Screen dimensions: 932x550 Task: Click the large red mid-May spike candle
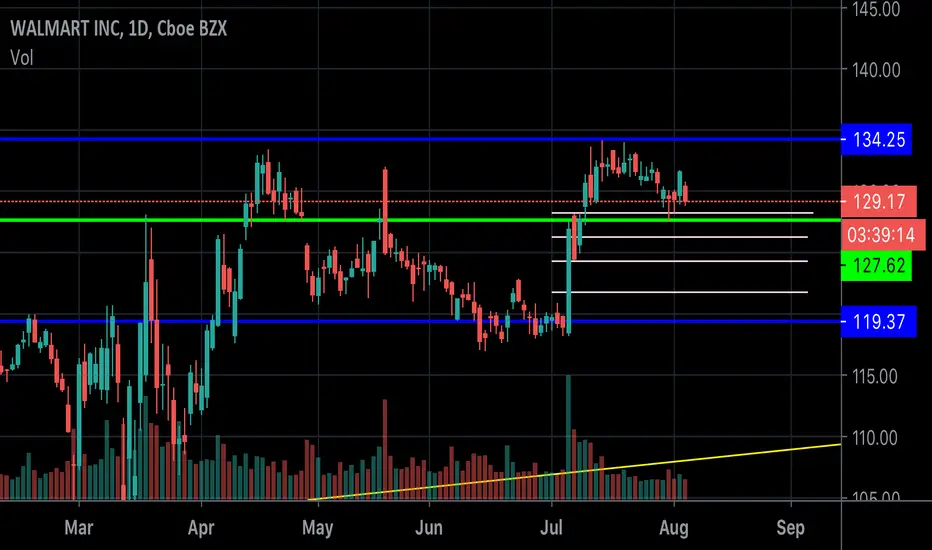coord(385,211)
